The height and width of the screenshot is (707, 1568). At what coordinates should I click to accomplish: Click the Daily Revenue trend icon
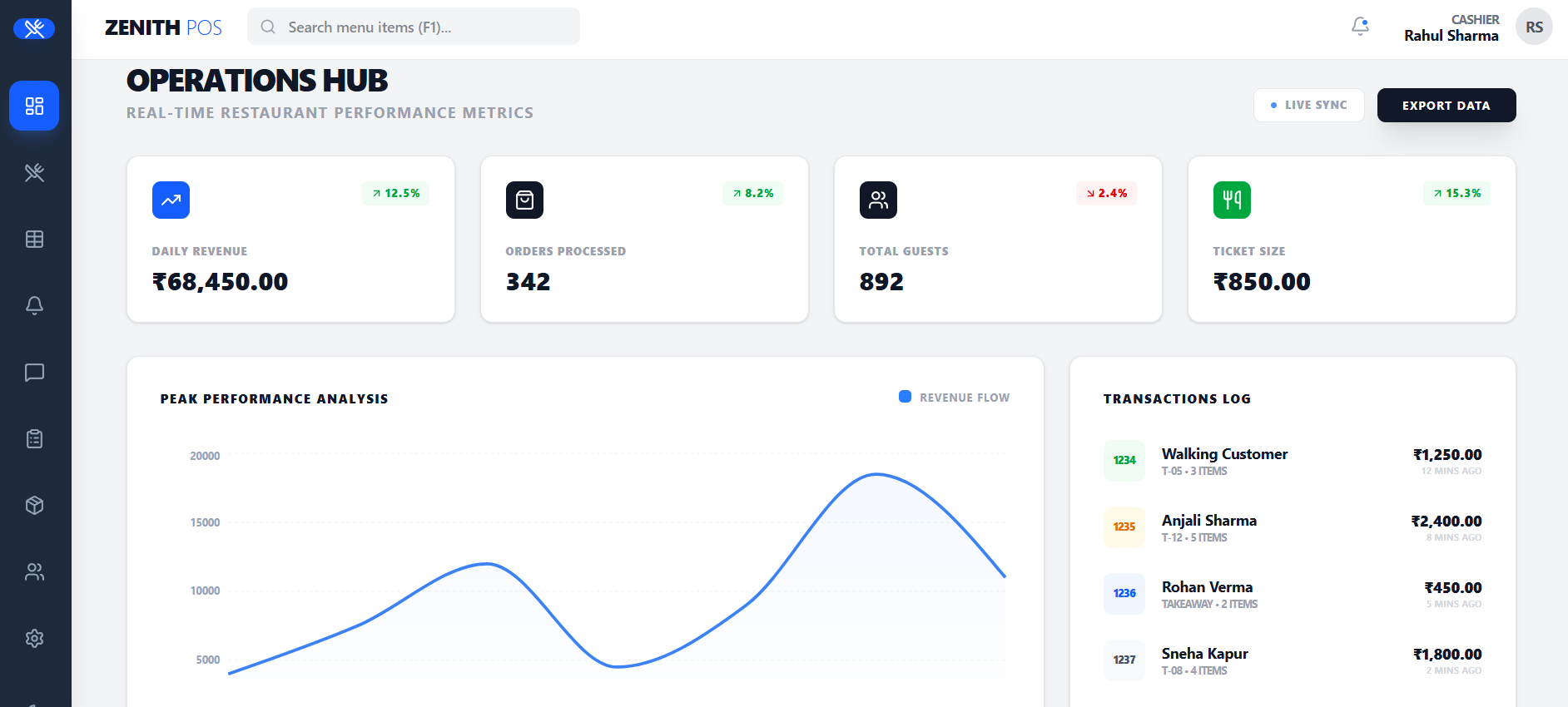point(171,200)
